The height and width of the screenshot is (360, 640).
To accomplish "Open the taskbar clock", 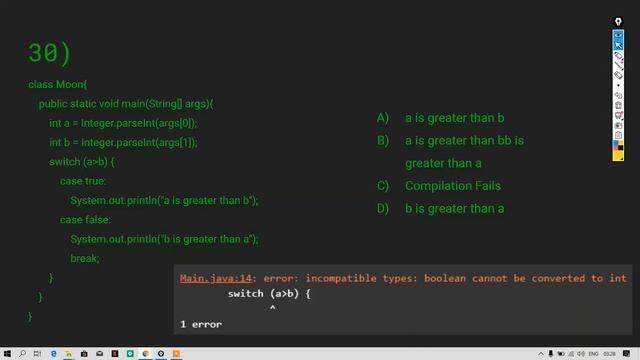I will [x=609, y=354].
